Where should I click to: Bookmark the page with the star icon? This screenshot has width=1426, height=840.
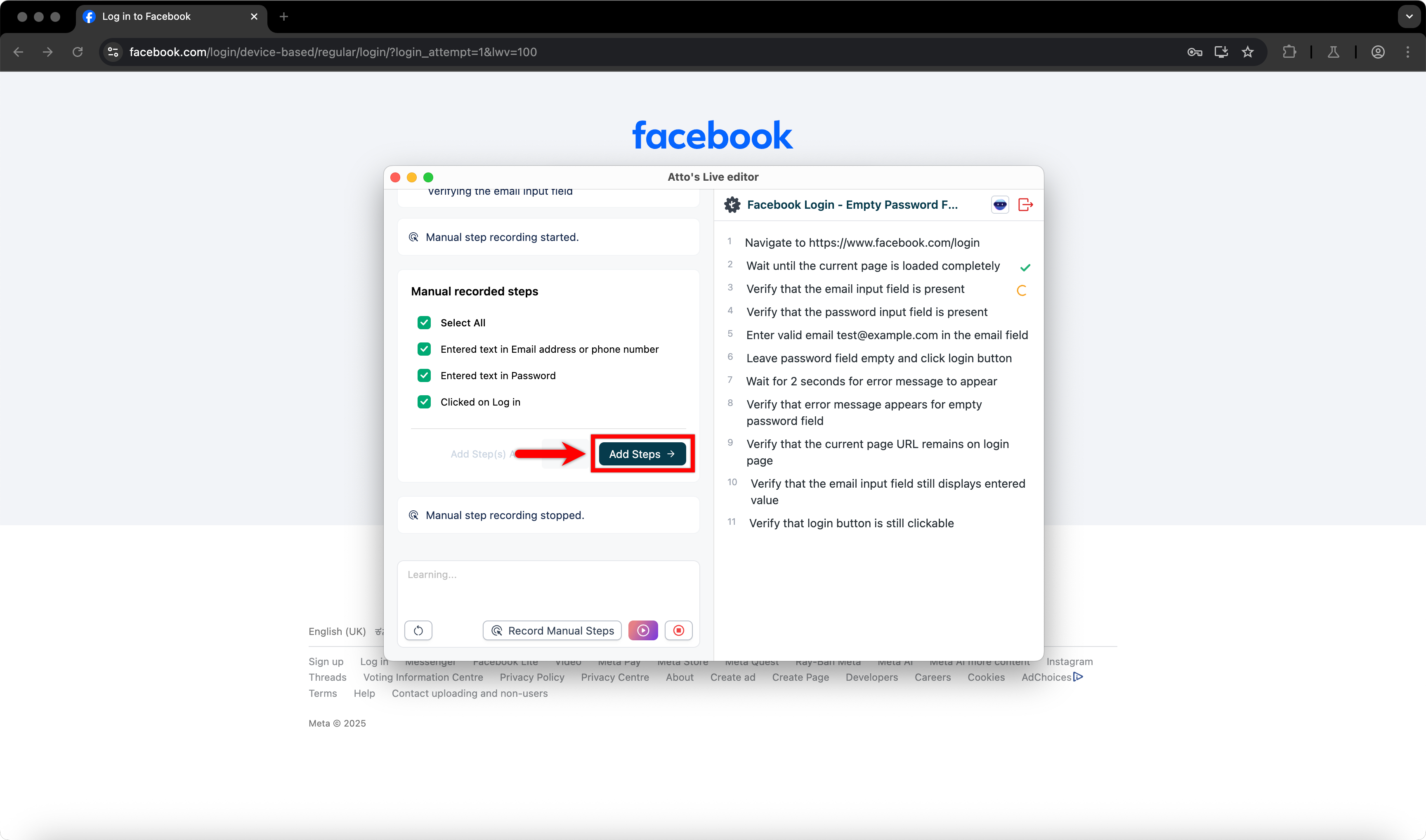pos(1248,52)
